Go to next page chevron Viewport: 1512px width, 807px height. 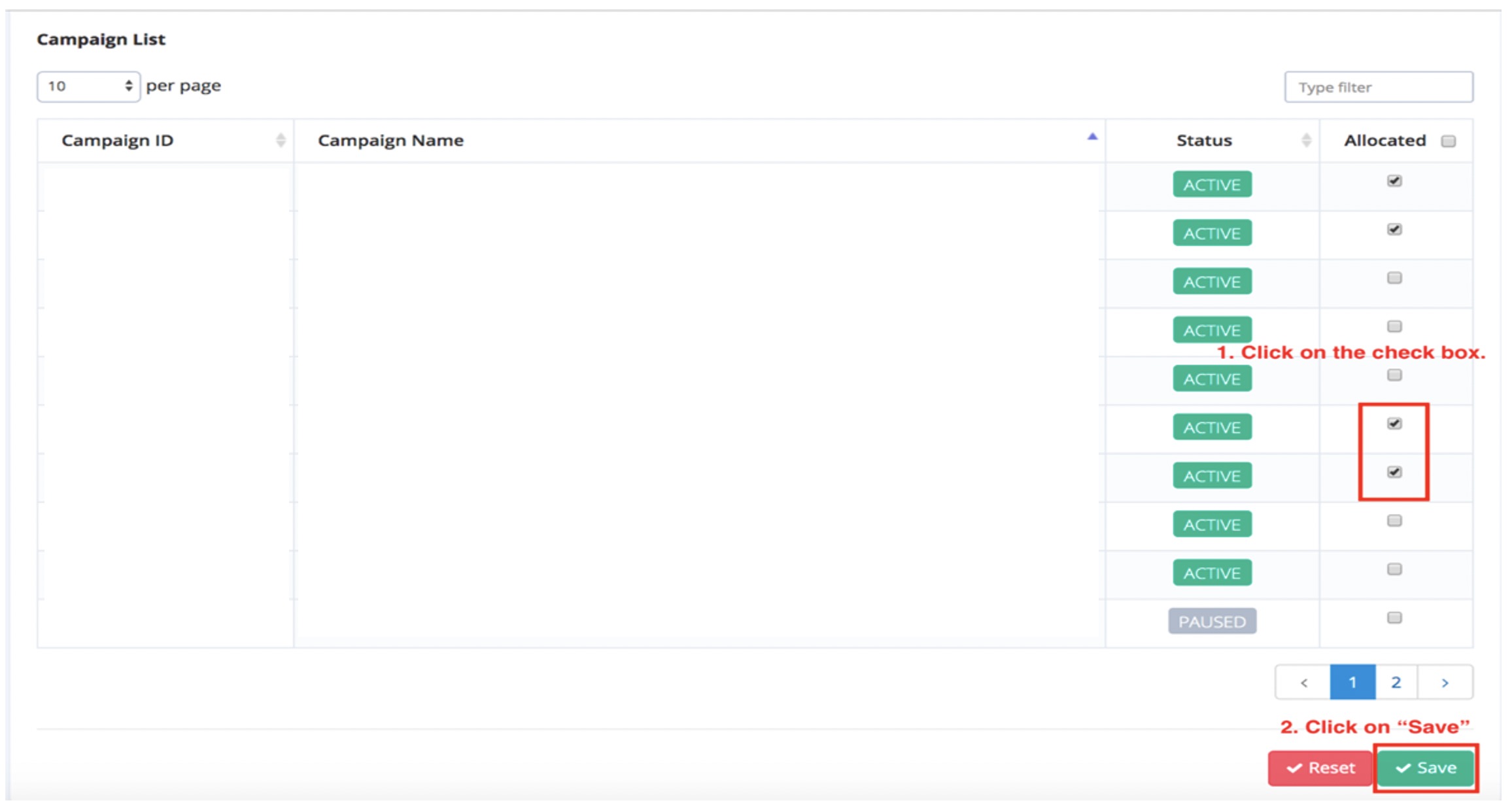click(x=1445, y=682)
